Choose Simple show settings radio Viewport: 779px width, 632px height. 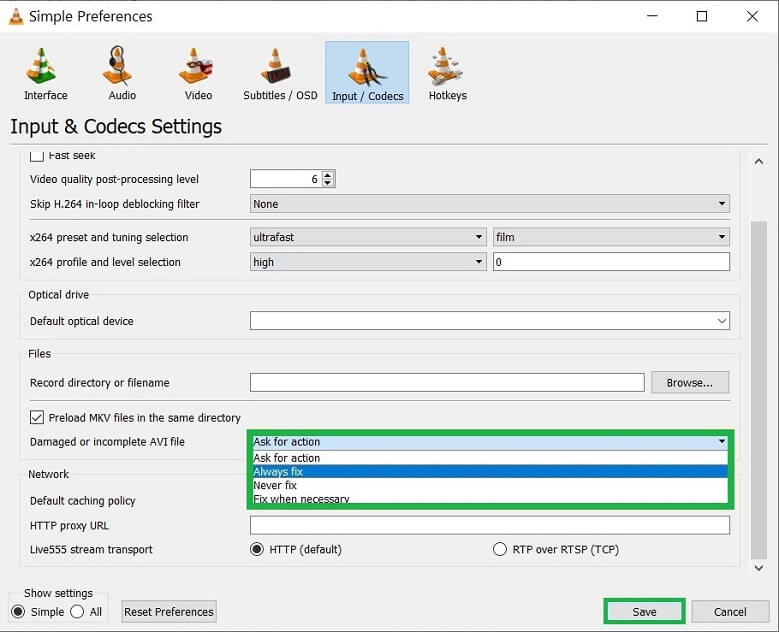pos(18,612)
